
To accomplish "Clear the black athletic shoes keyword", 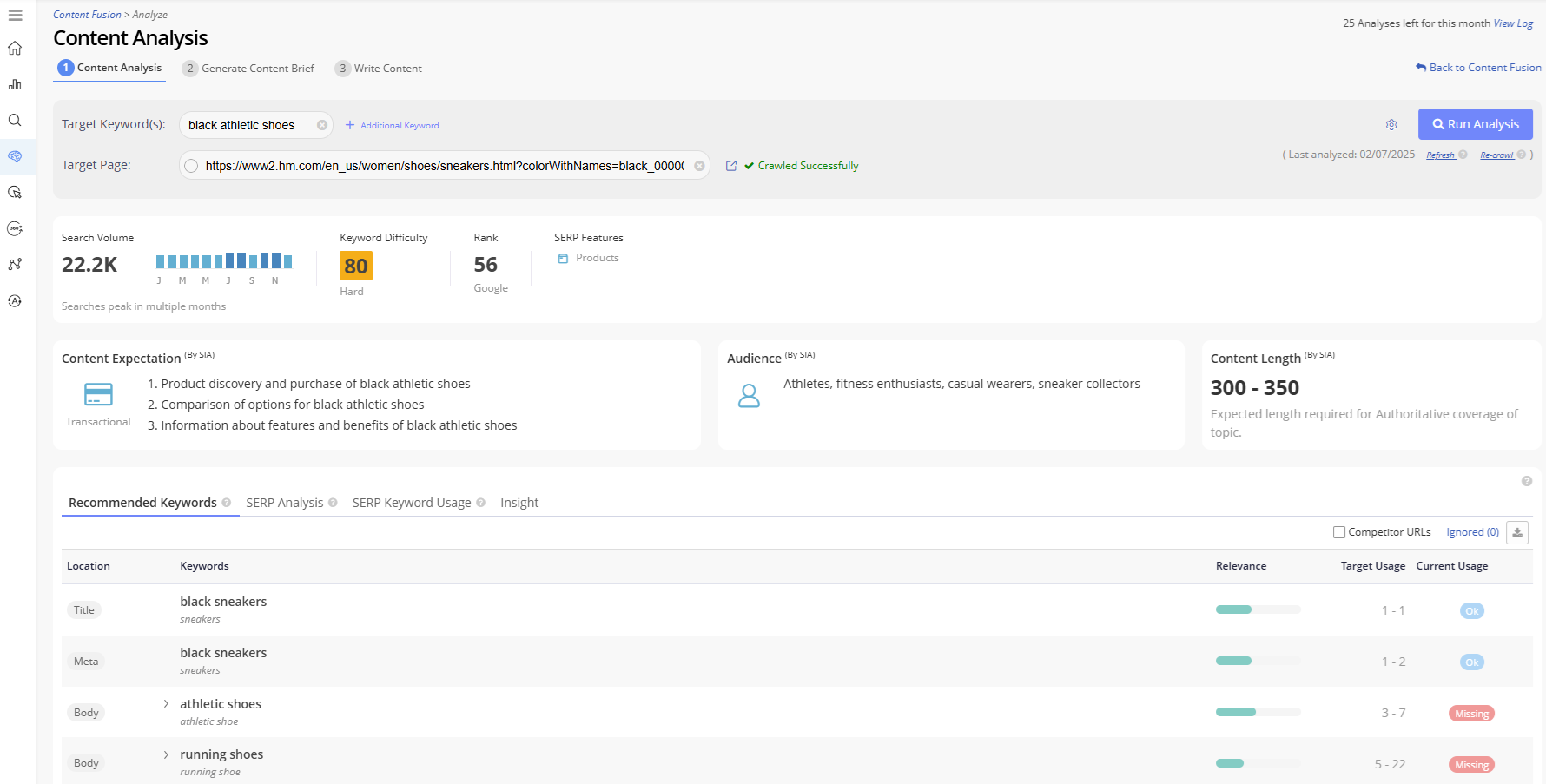I will 322,125.
